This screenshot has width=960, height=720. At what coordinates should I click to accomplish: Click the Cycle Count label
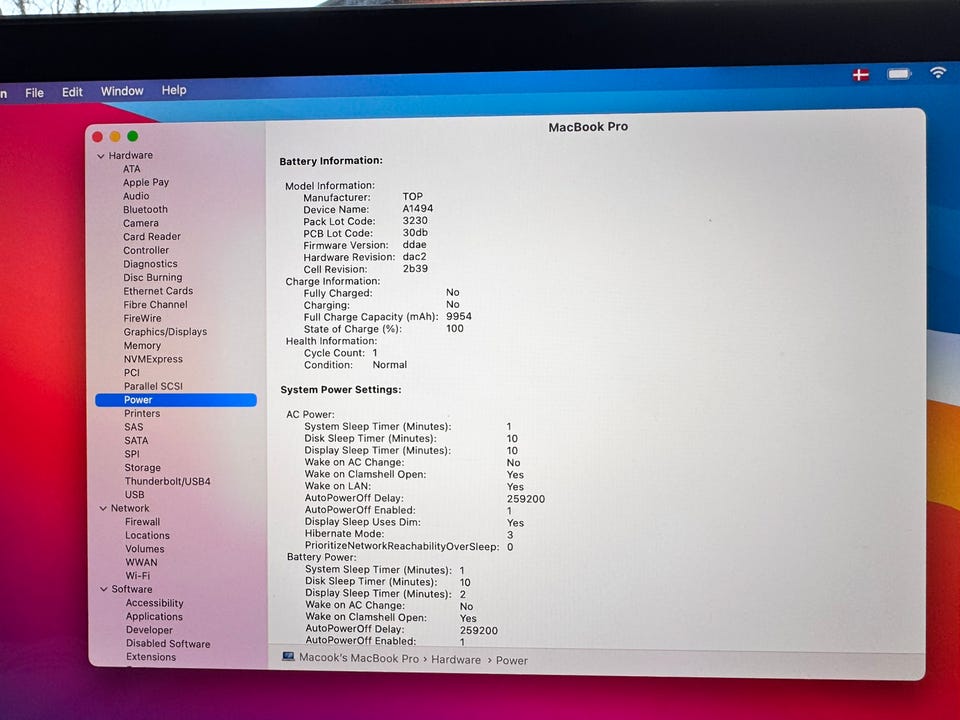pos(334,353)
